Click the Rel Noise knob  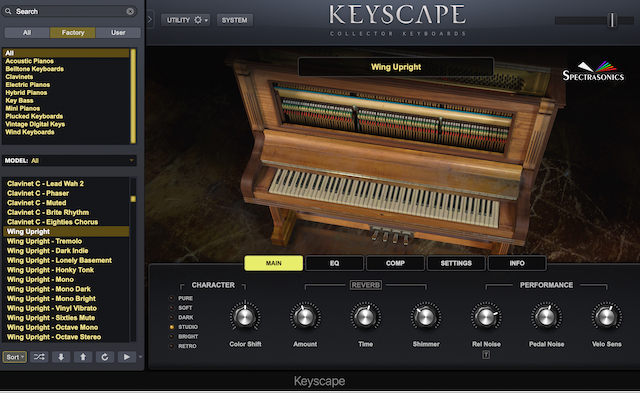[x=486, y=317]
